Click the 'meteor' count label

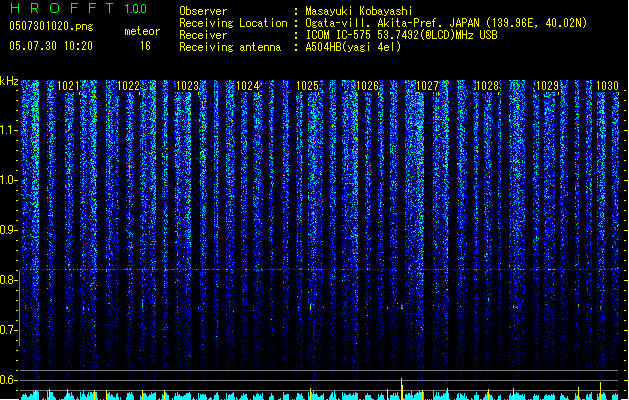pos(142,31)
